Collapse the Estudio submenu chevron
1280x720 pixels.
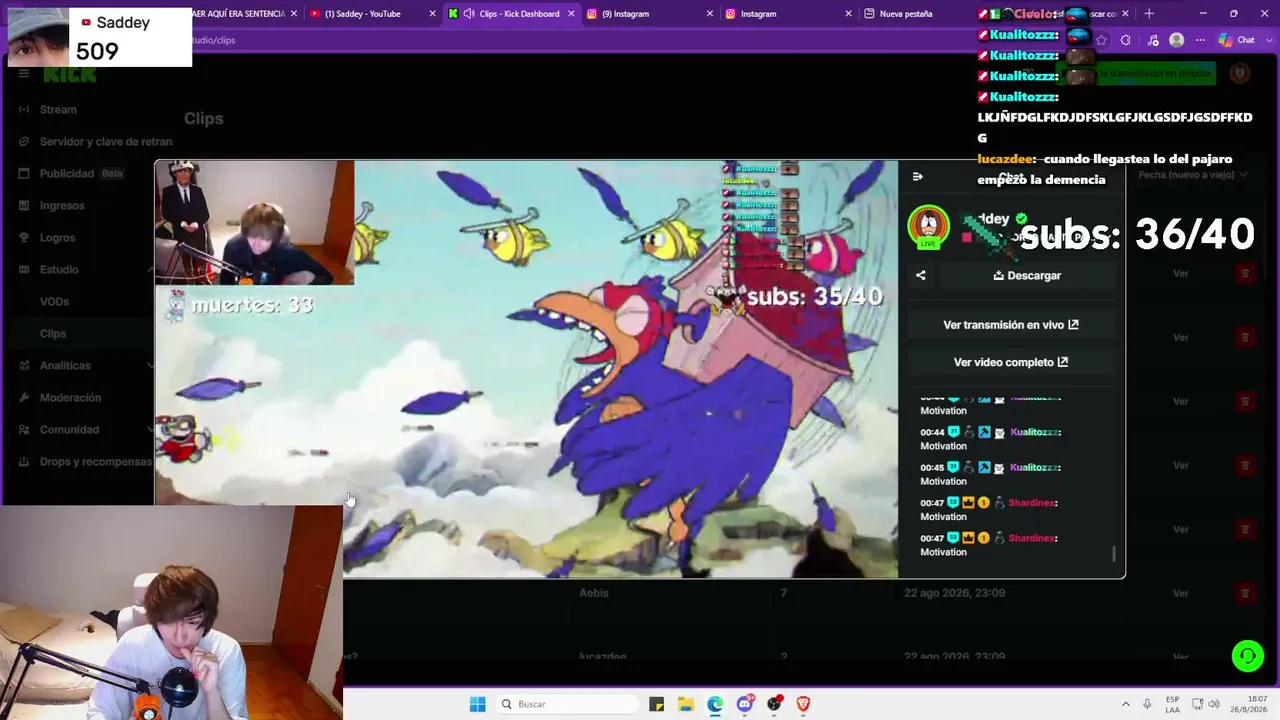[150, 269]
